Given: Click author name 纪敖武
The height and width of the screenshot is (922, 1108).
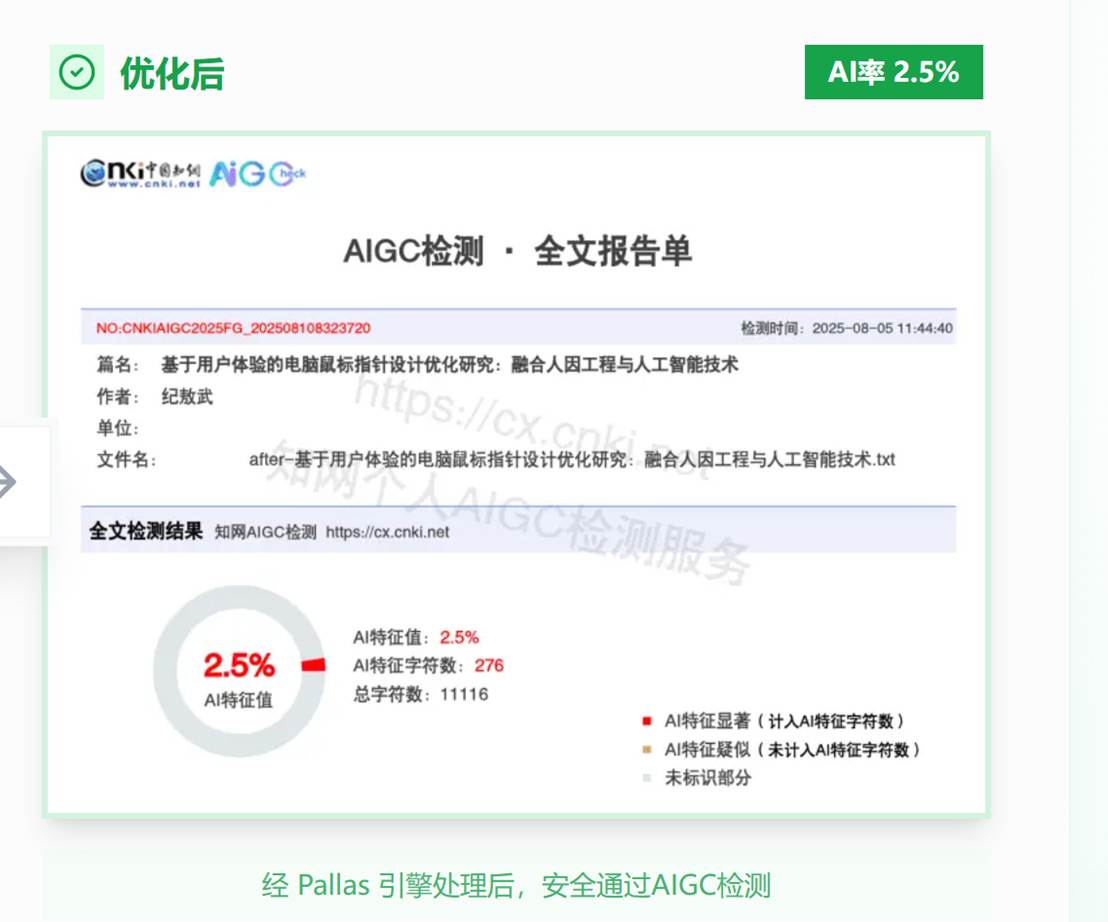Looking at the screenshot, I should [187, 396].
